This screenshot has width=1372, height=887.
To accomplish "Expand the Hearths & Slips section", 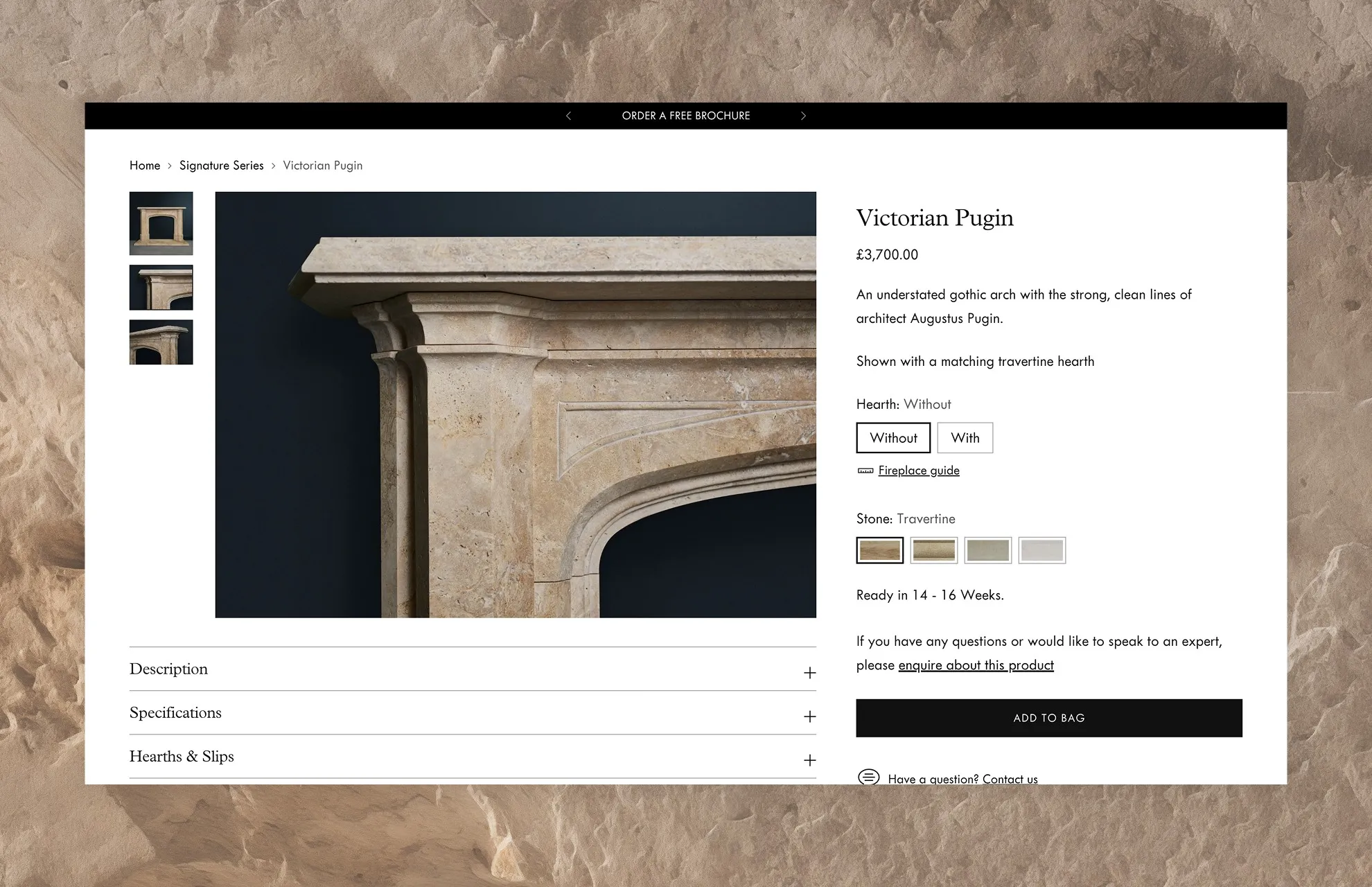I will 809,760.
